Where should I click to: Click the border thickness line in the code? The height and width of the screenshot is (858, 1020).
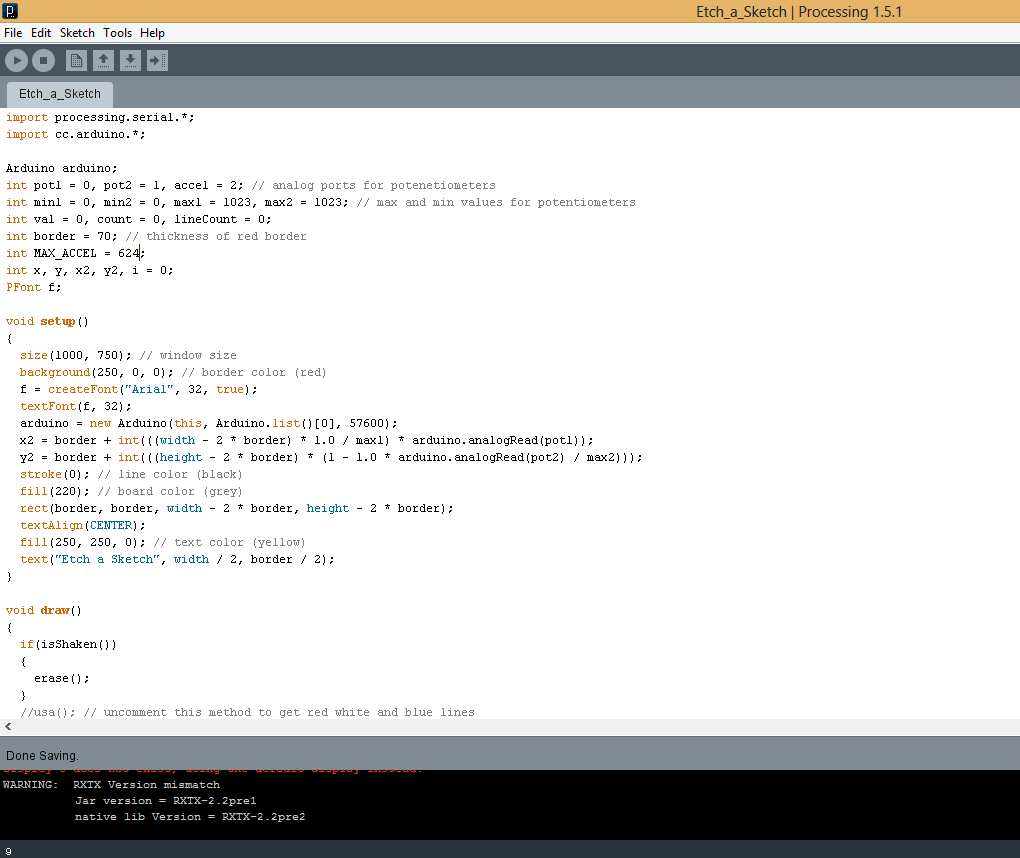pos(156,236)
